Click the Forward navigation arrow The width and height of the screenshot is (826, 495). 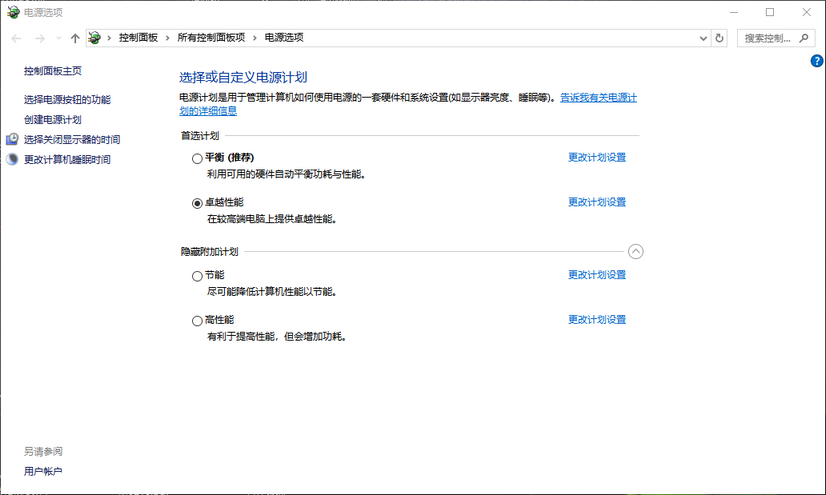[40, 38]
